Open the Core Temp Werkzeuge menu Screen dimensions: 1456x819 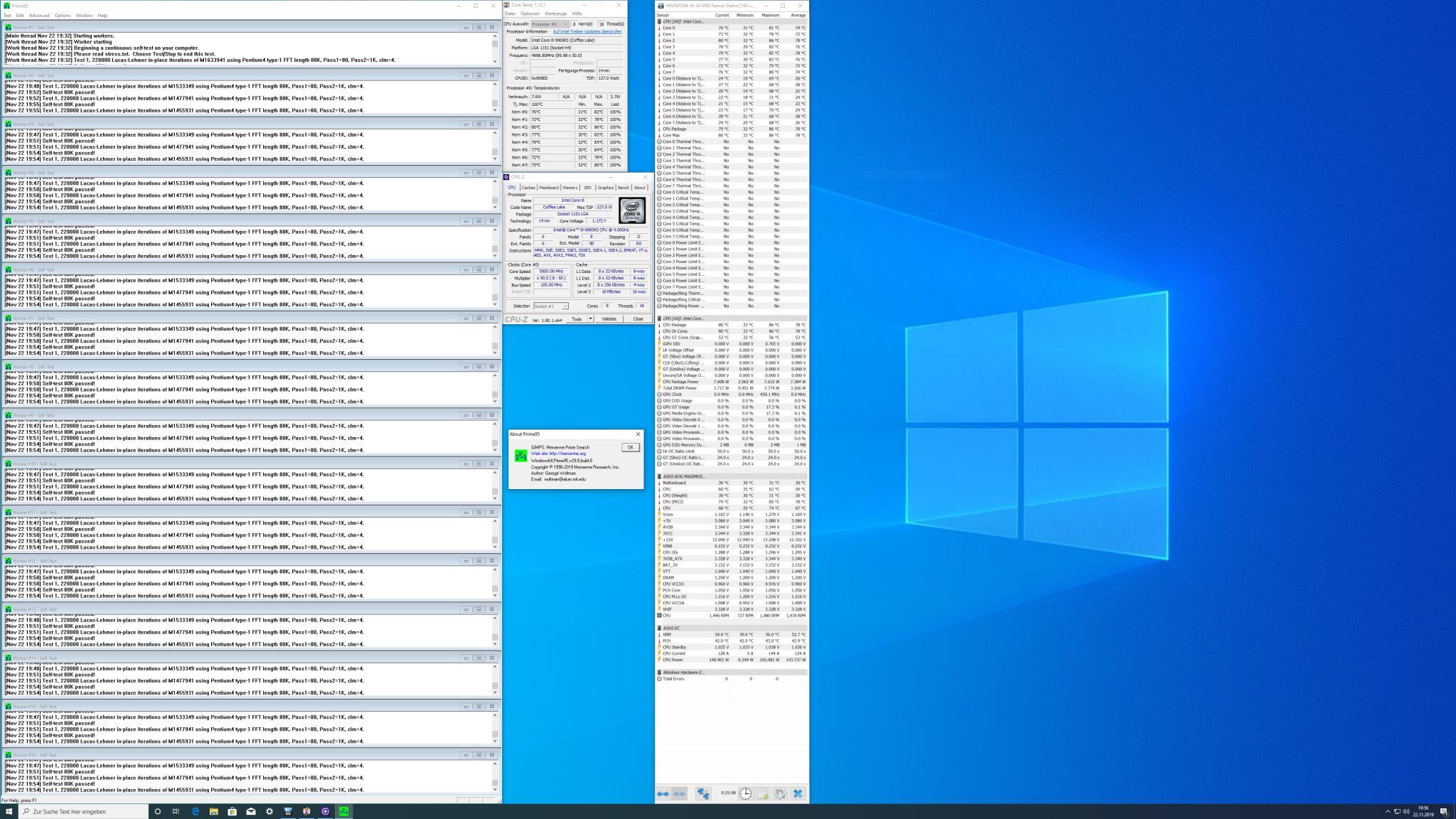[556, 14]
